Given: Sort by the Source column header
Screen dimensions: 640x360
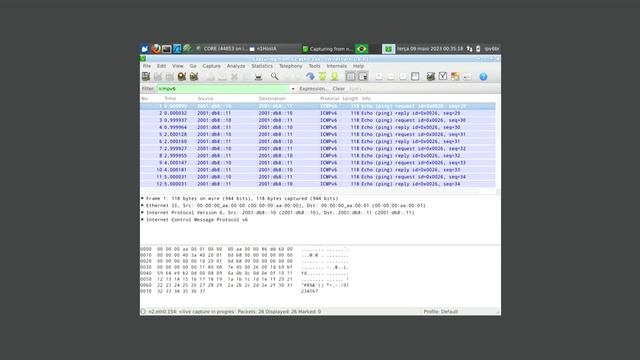Looking at the screenshot, I should [205, 98].
